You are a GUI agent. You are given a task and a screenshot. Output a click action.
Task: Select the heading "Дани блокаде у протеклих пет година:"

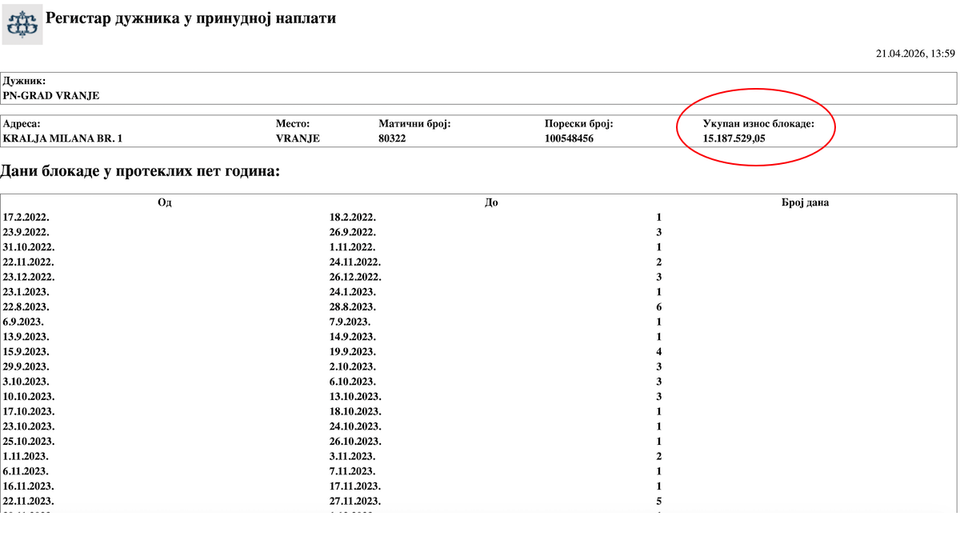coord(140,171)
